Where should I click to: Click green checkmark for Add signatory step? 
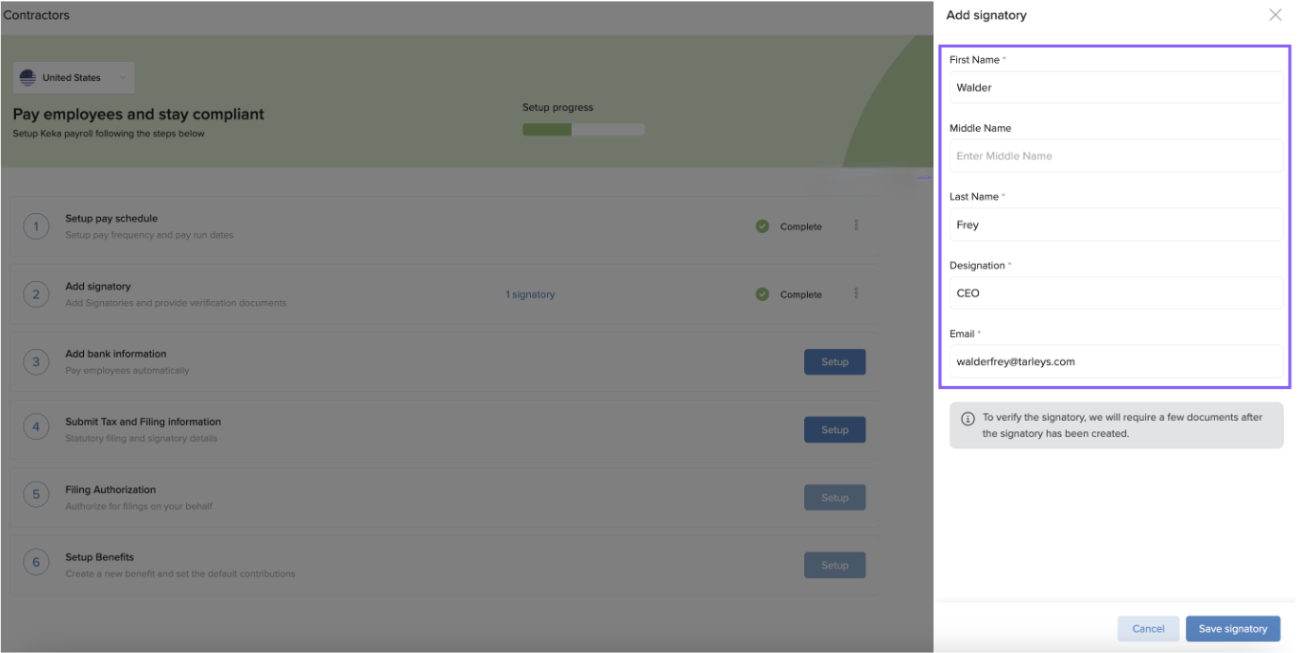pyautogui.click(x=763, y=295)
